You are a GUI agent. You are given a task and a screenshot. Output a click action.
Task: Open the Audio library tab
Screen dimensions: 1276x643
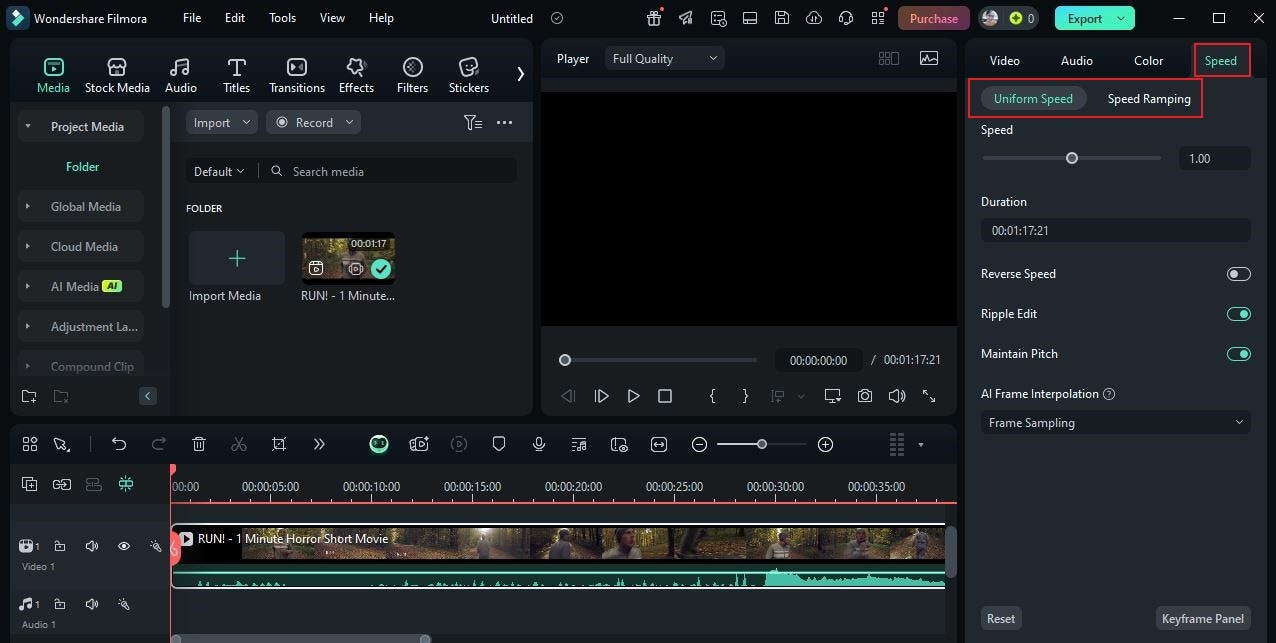point(180,75)
